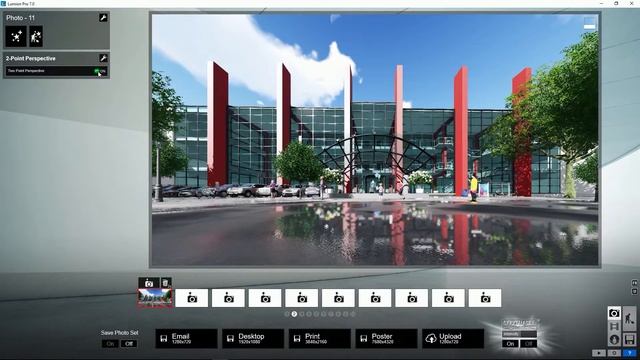Click the Upload cloud button
640x360 pixels.
(x=453, y=338)
